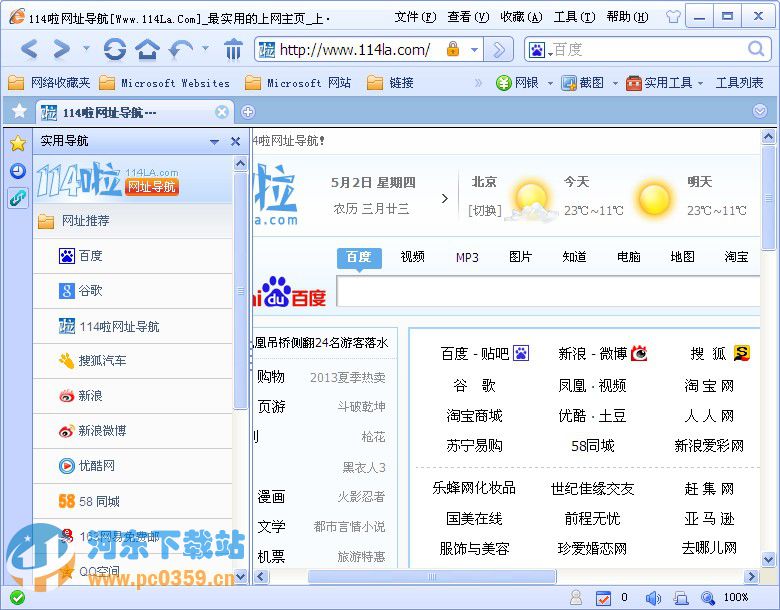Image resolution: width=780 pixels, height=610 pixels.
Task: Open a new tab with plus icon
Action: 248,112
